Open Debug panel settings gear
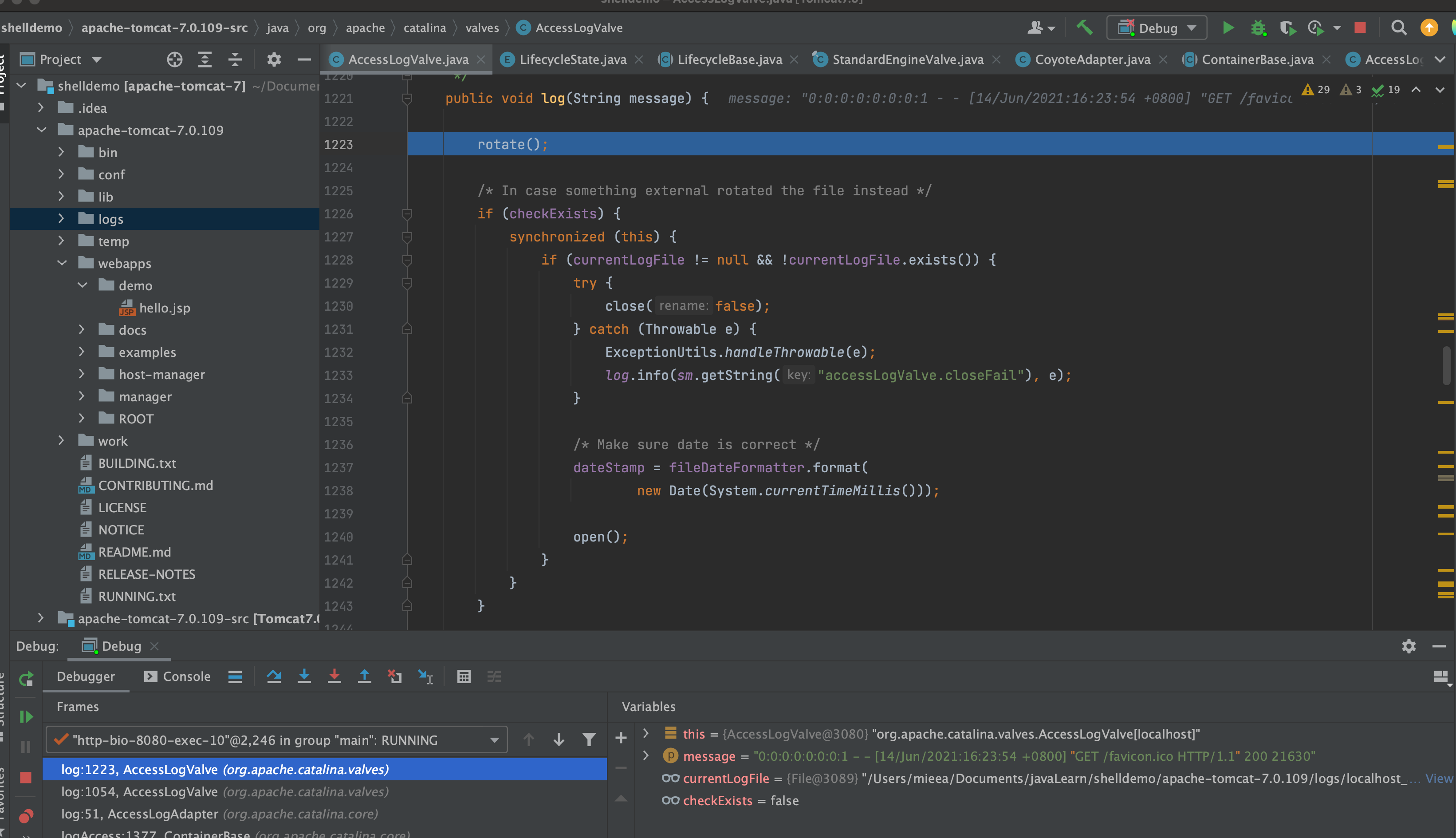This screenshot has height=838, width=1456. (1409, 646)
